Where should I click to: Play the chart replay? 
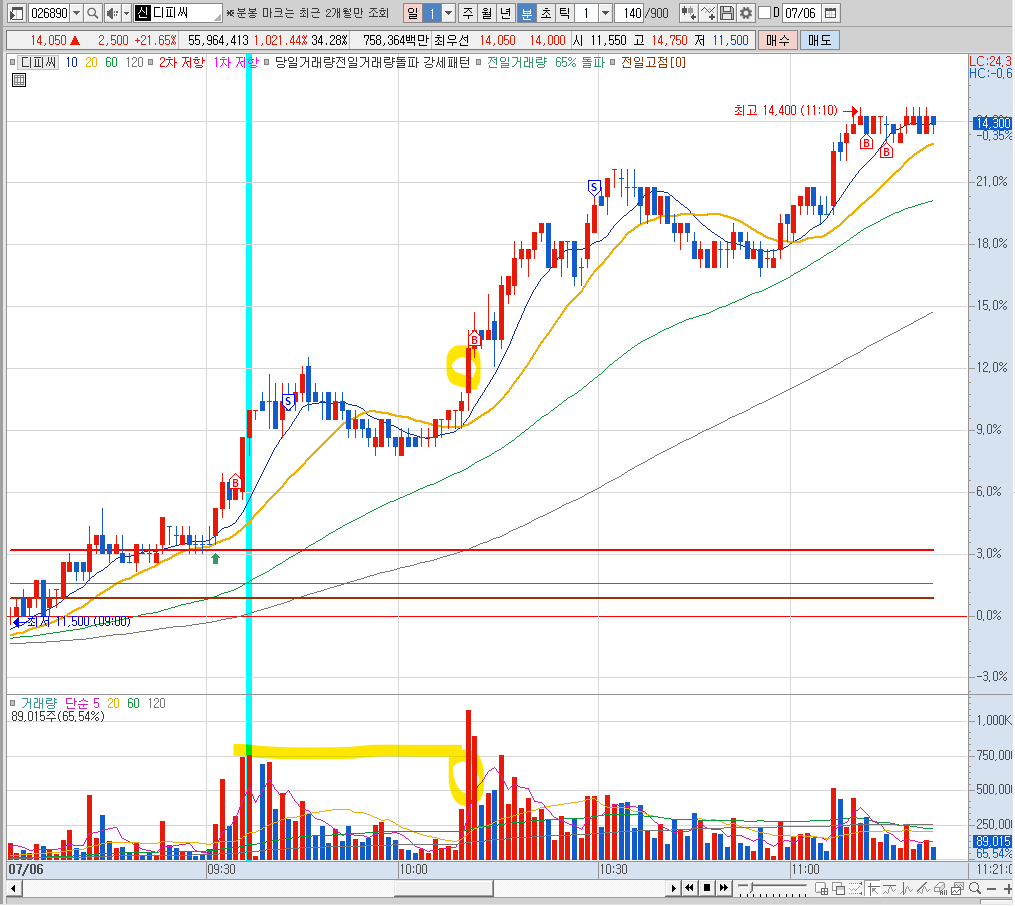[674, 888]
